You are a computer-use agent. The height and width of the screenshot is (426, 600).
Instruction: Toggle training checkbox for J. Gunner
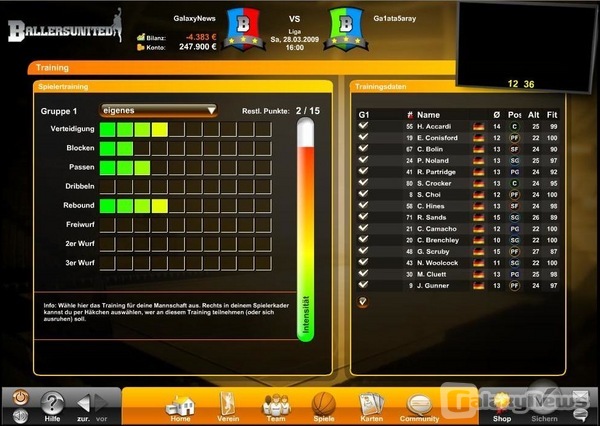pyautogui.click(x=364, y=285)
